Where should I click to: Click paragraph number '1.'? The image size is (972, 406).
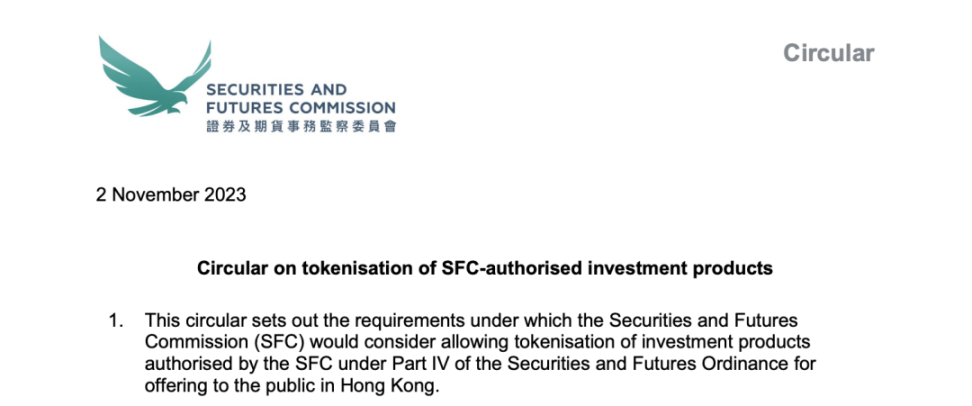coord(116,321)
